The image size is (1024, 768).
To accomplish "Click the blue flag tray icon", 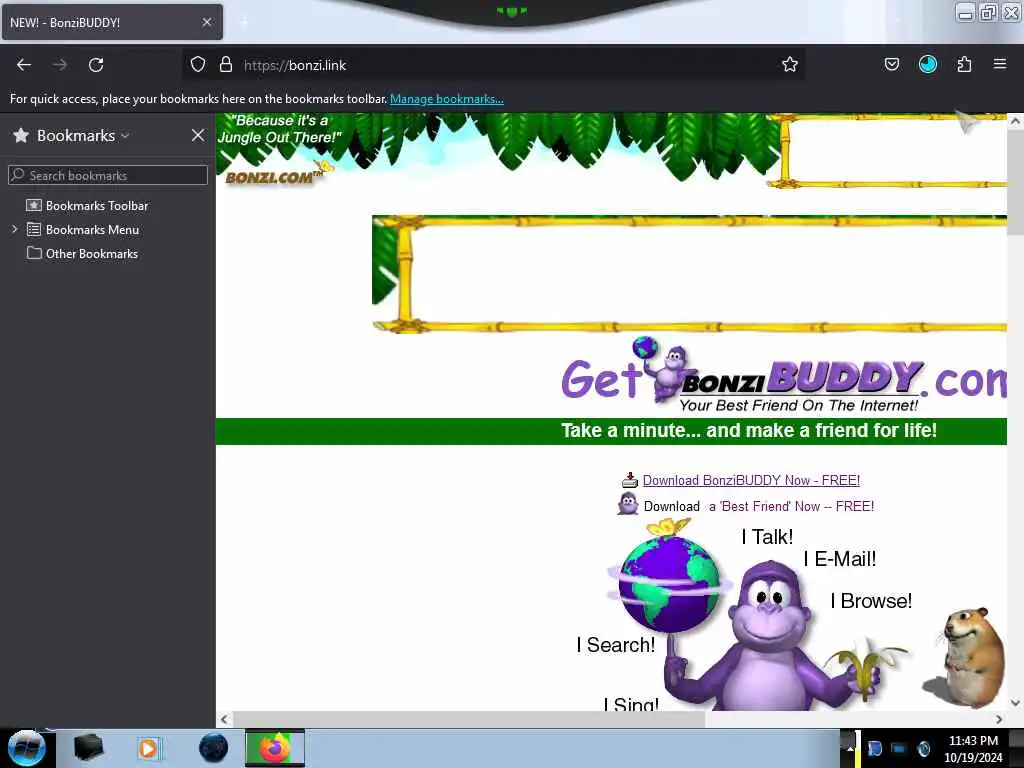I will pos(874,748).
